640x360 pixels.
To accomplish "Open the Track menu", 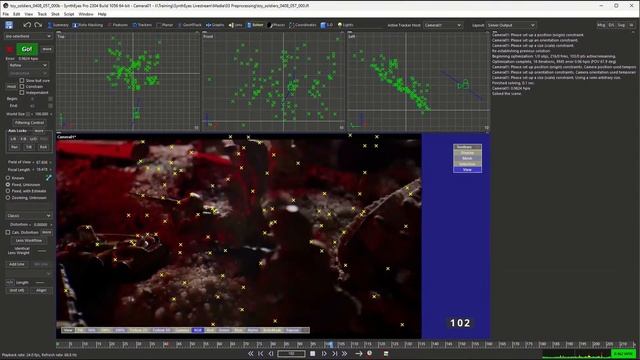I will (x=42, y=14).
